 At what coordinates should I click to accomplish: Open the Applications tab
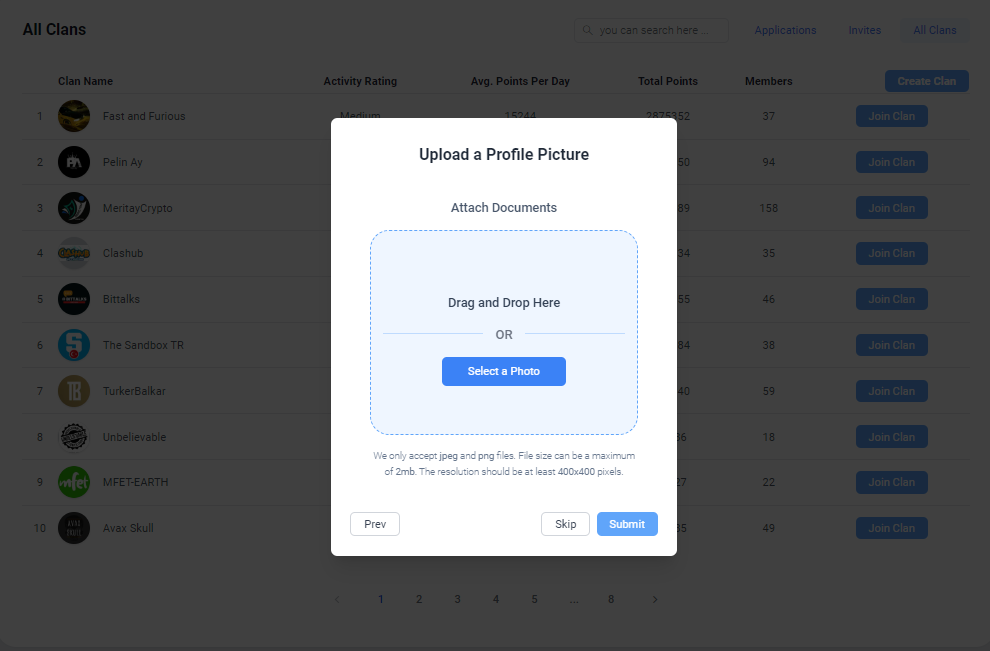(x=785, y=30)
